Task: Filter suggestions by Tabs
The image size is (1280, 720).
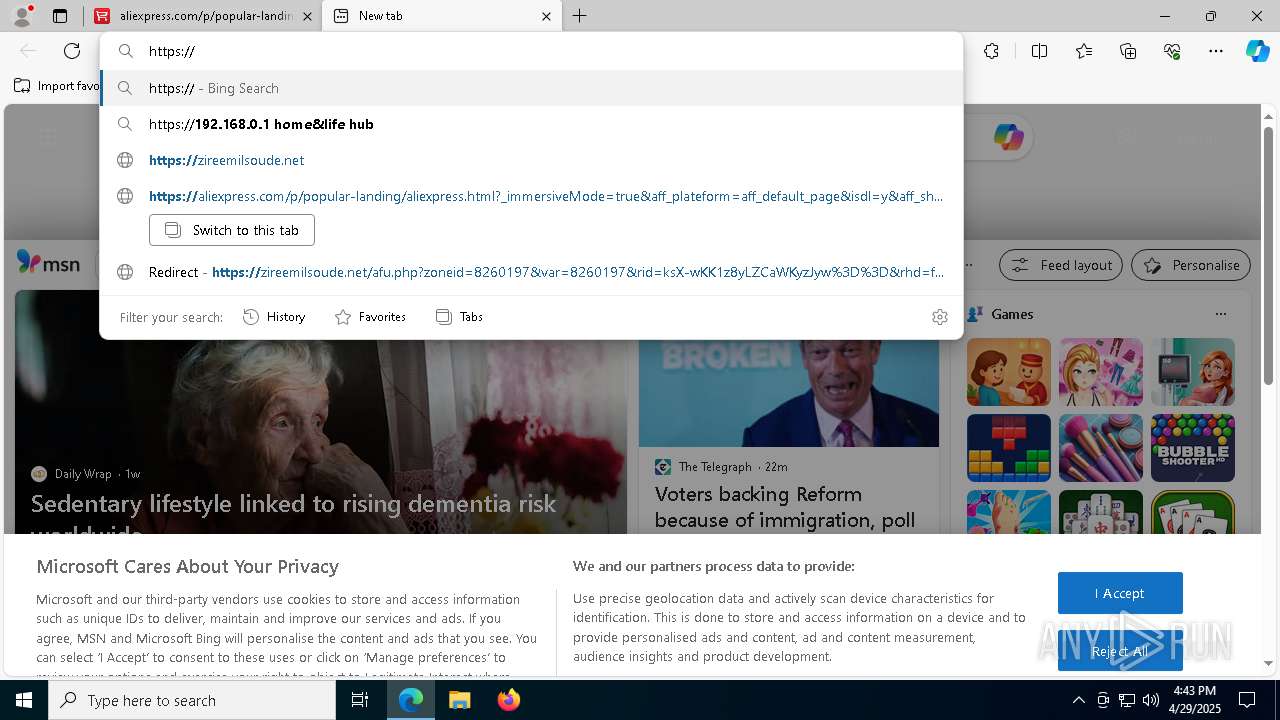Action: coord(459,317)
